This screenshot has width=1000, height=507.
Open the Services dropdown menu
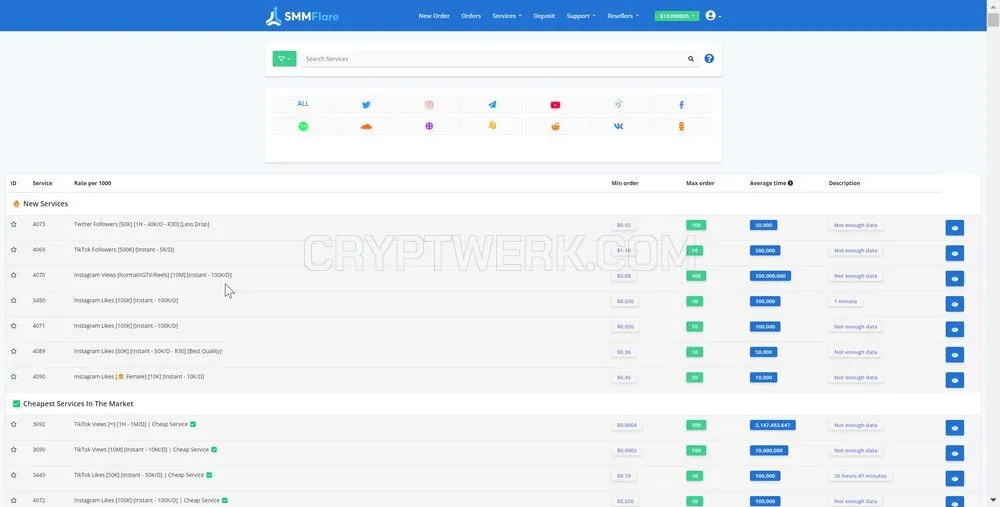pos(506,16)
